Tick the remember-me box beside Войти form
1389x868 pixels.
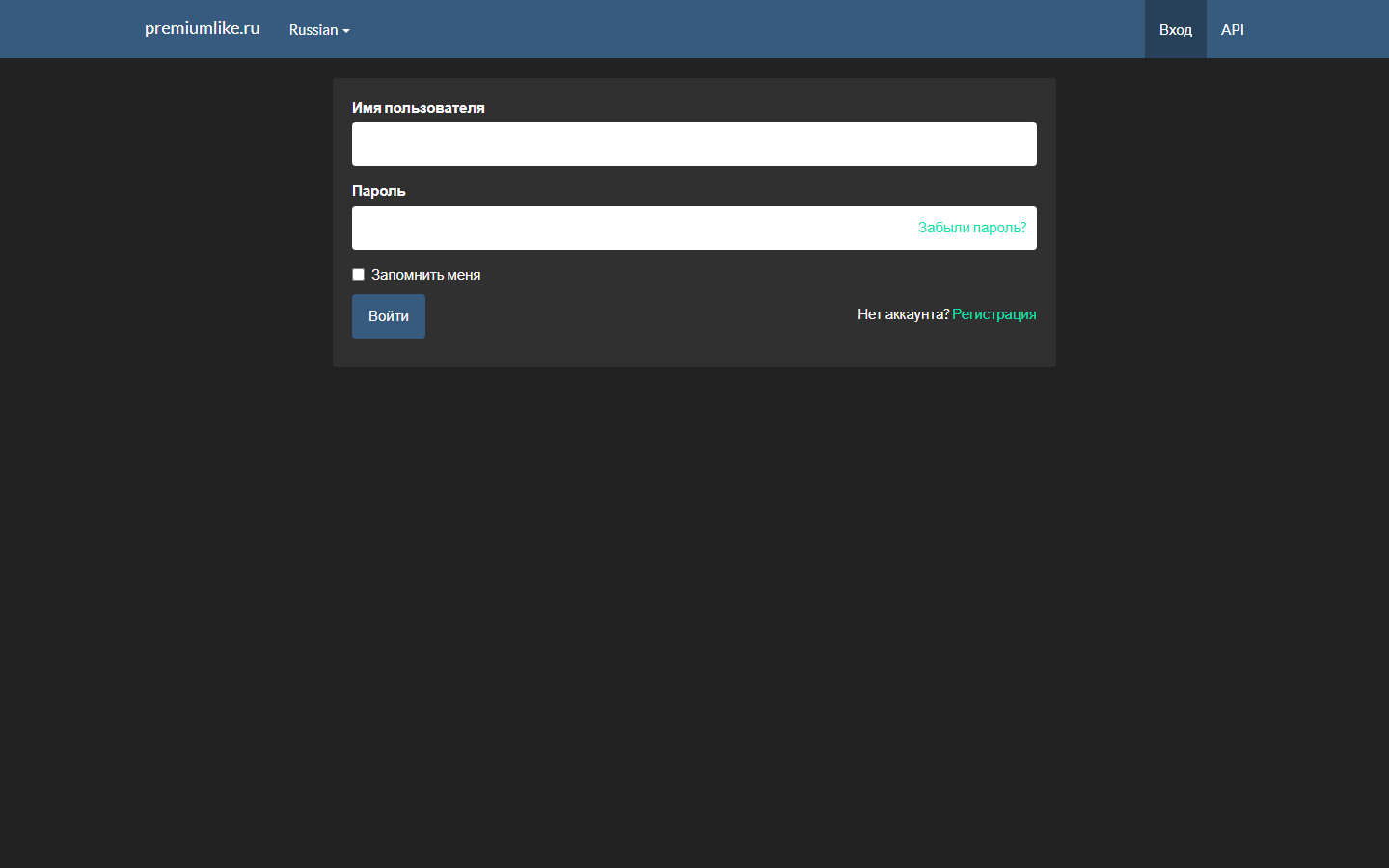coord(358,275)
